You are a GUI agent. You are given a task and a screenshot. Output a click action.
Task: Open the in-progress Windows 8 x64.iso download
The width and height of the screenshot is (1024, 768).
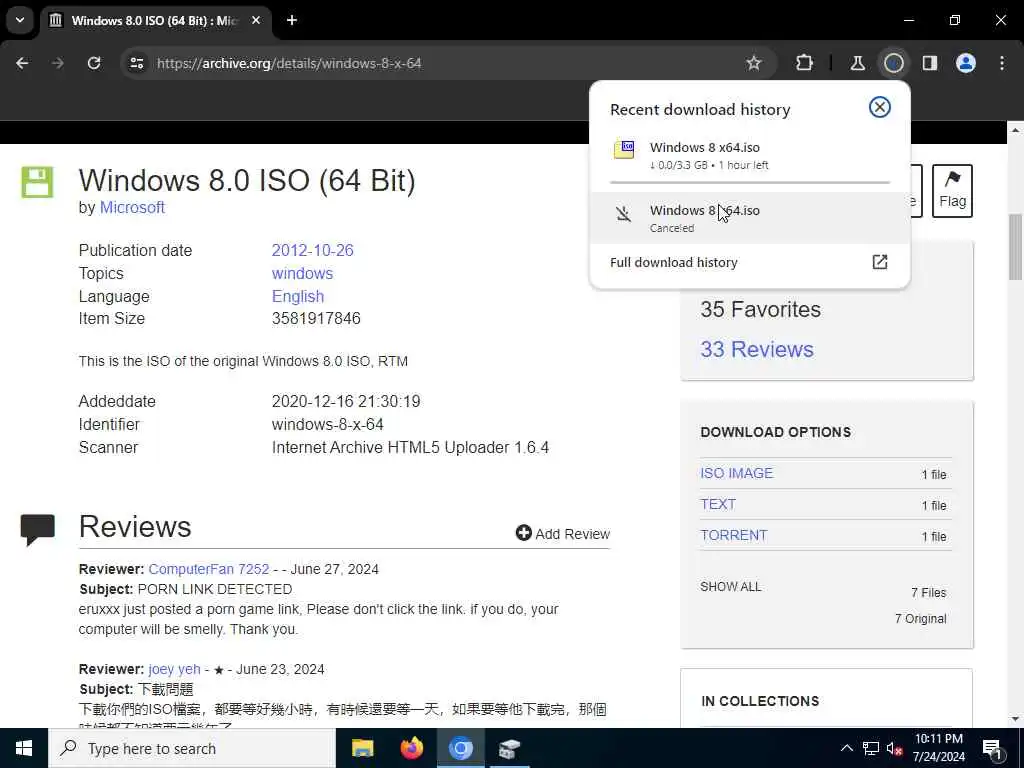(x=750, y=155)
